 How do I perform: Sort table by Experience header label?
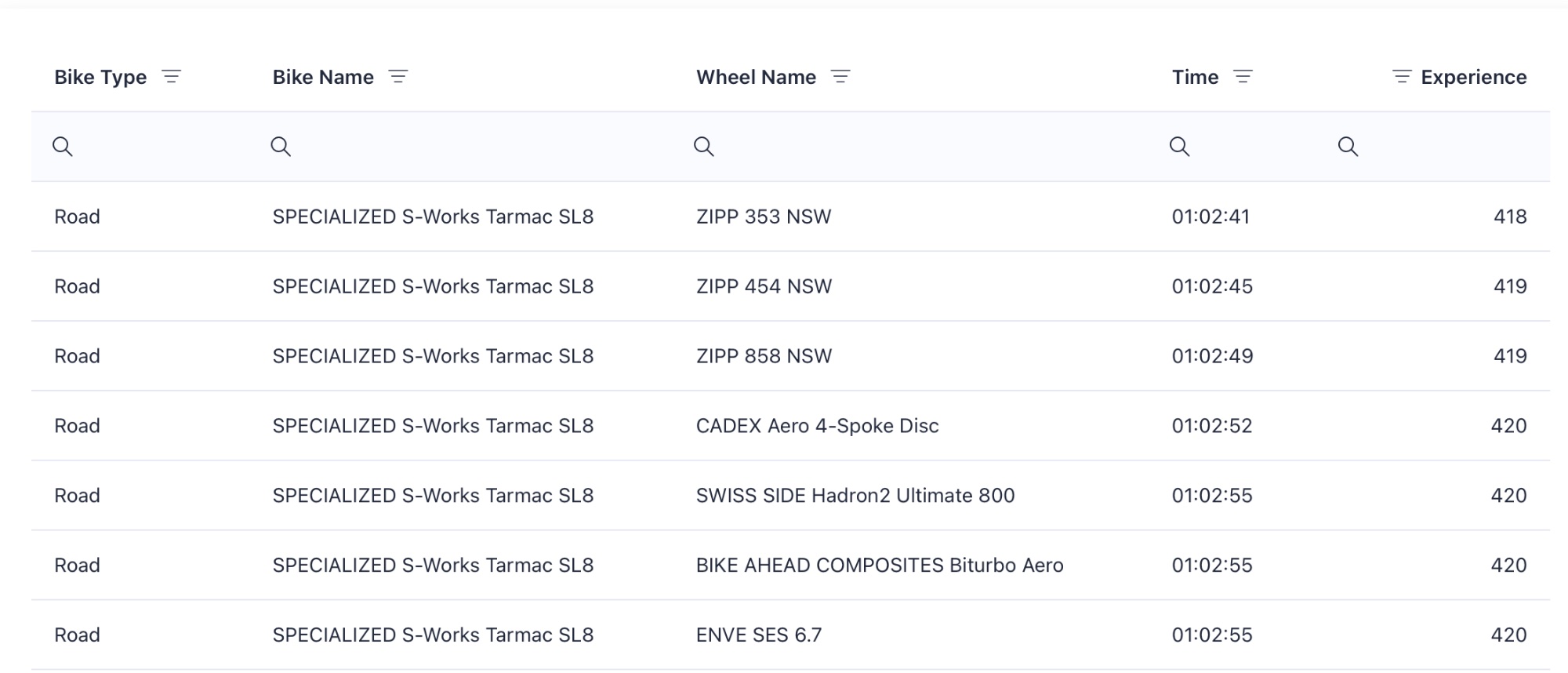click(1473, 77)
